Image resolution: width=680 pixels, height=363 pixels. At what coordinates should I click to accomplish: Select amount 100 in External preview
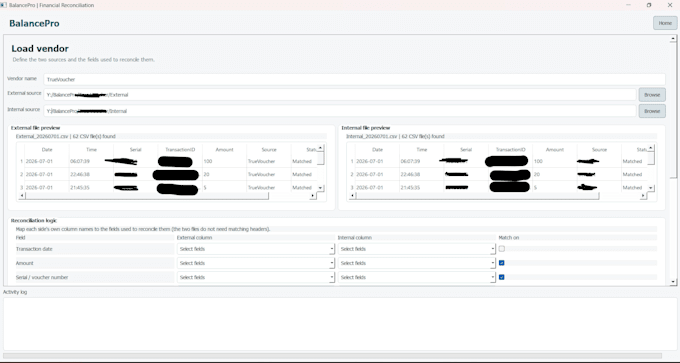click(x=209, y=161)
